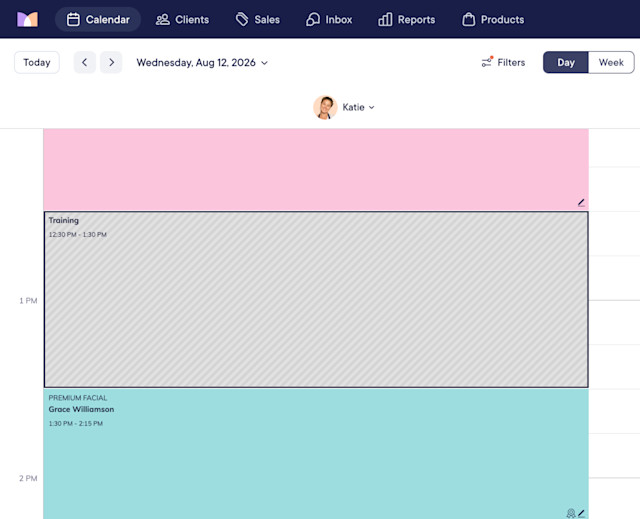Click the 1:30 PM - 2:15 PM appointment time

[x=76, y=424]
